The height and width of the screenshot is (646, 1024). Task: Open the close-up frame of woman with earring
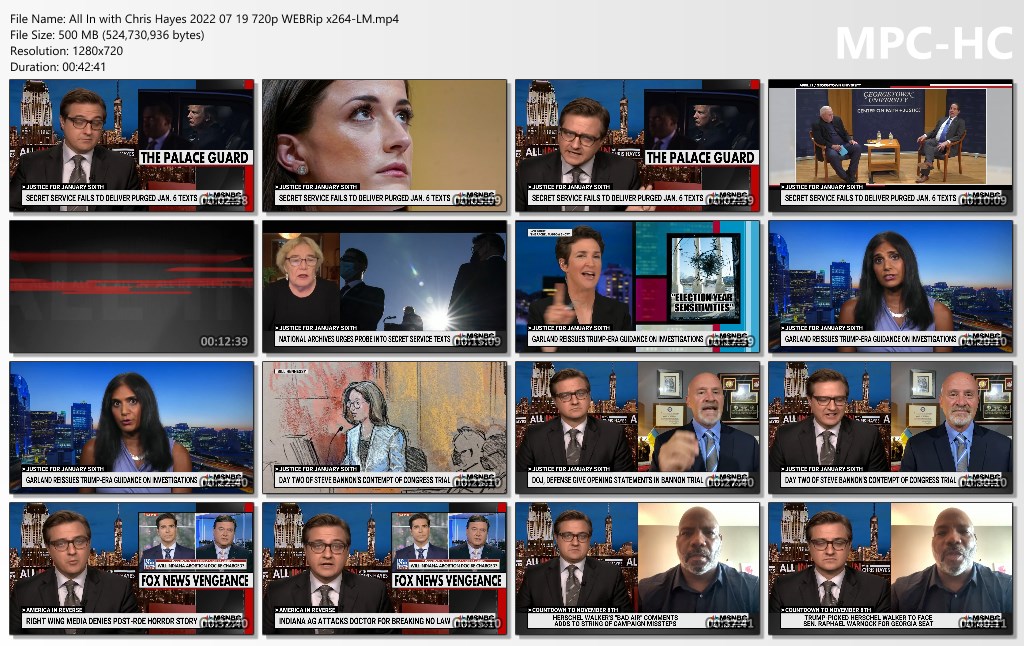[385, 146]
